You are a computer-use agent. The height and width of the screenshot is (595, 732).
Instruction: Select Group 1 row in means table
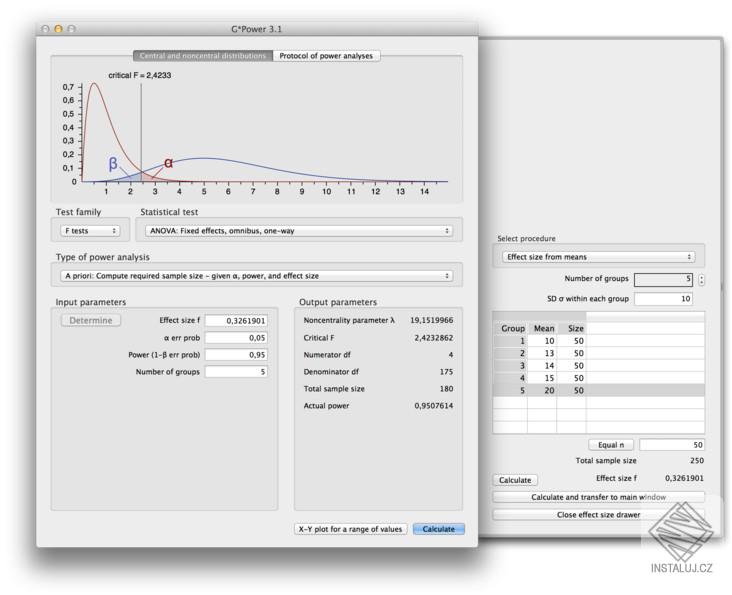[x=598, y=341]
